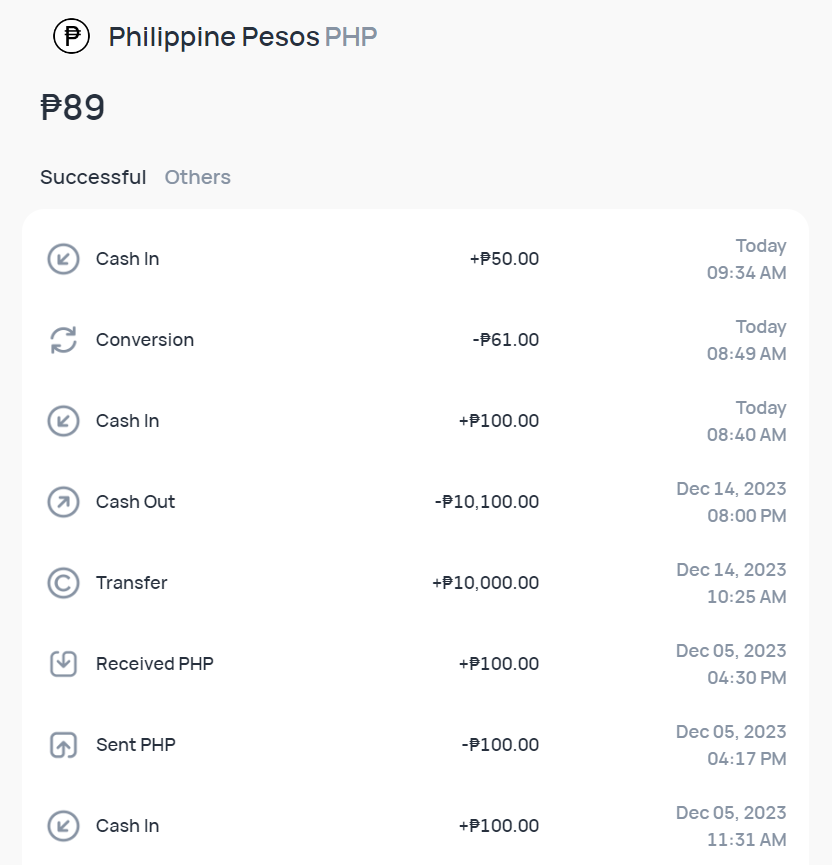
Task: Click the Sent PHP upload icon
Action: (62, 744)
